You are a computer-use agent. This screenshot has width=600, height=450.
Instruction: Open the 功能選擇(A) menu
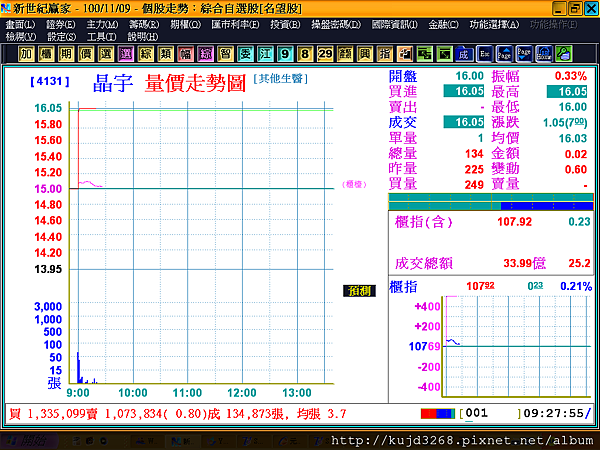[494, 25]
